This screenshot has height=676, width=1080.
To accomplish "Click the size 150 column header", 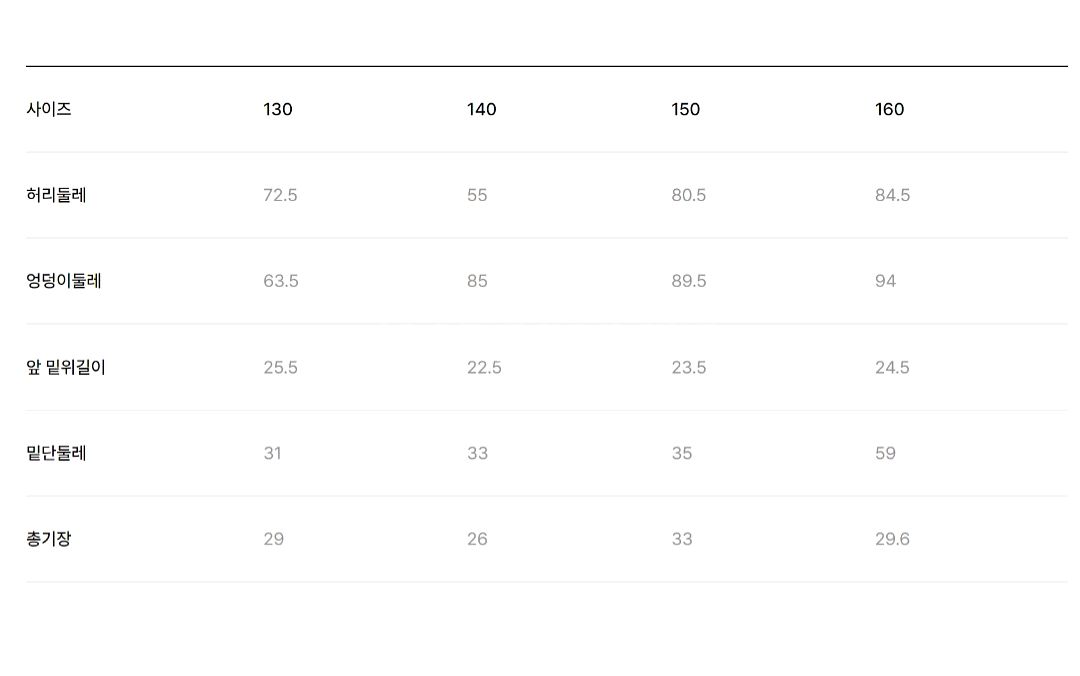I will coord(685,109).
